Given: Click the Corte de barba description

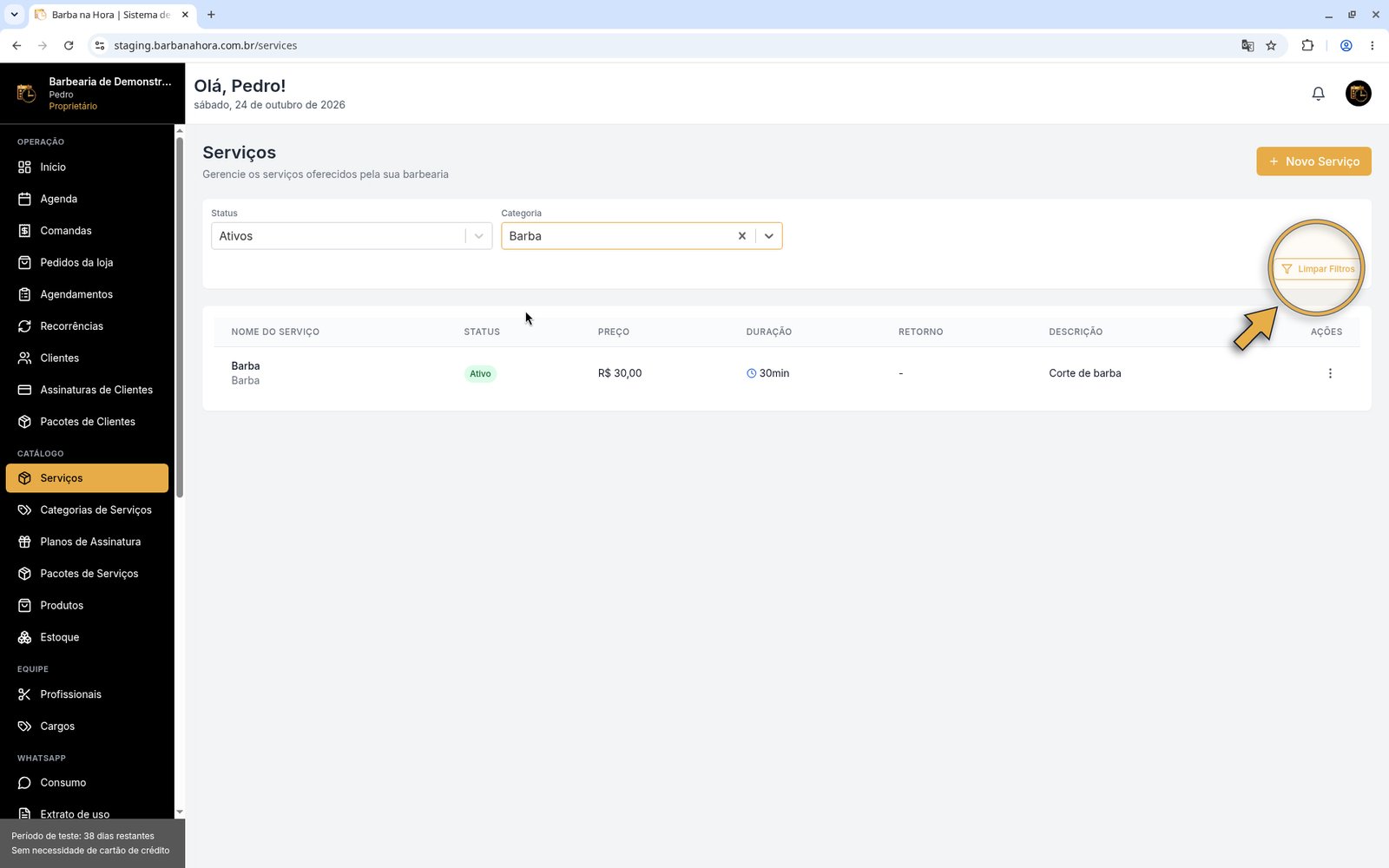Looking at the screenshot, I should [x=1084, y=373].
